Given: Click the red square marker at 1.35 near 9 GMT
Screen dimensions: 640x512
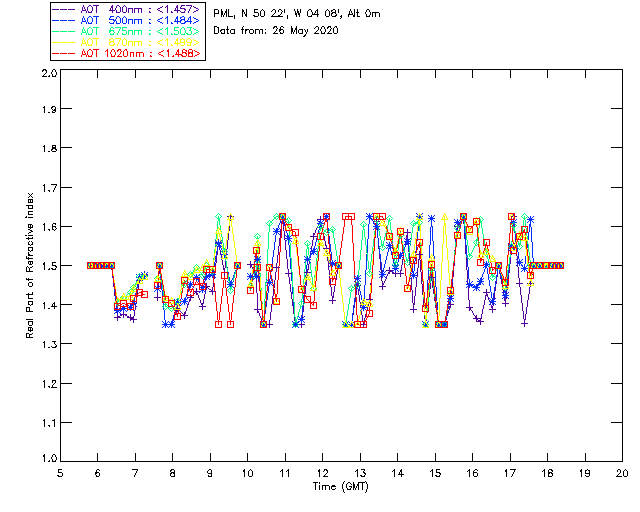Looking at the screenshot, I should point(218,325).
